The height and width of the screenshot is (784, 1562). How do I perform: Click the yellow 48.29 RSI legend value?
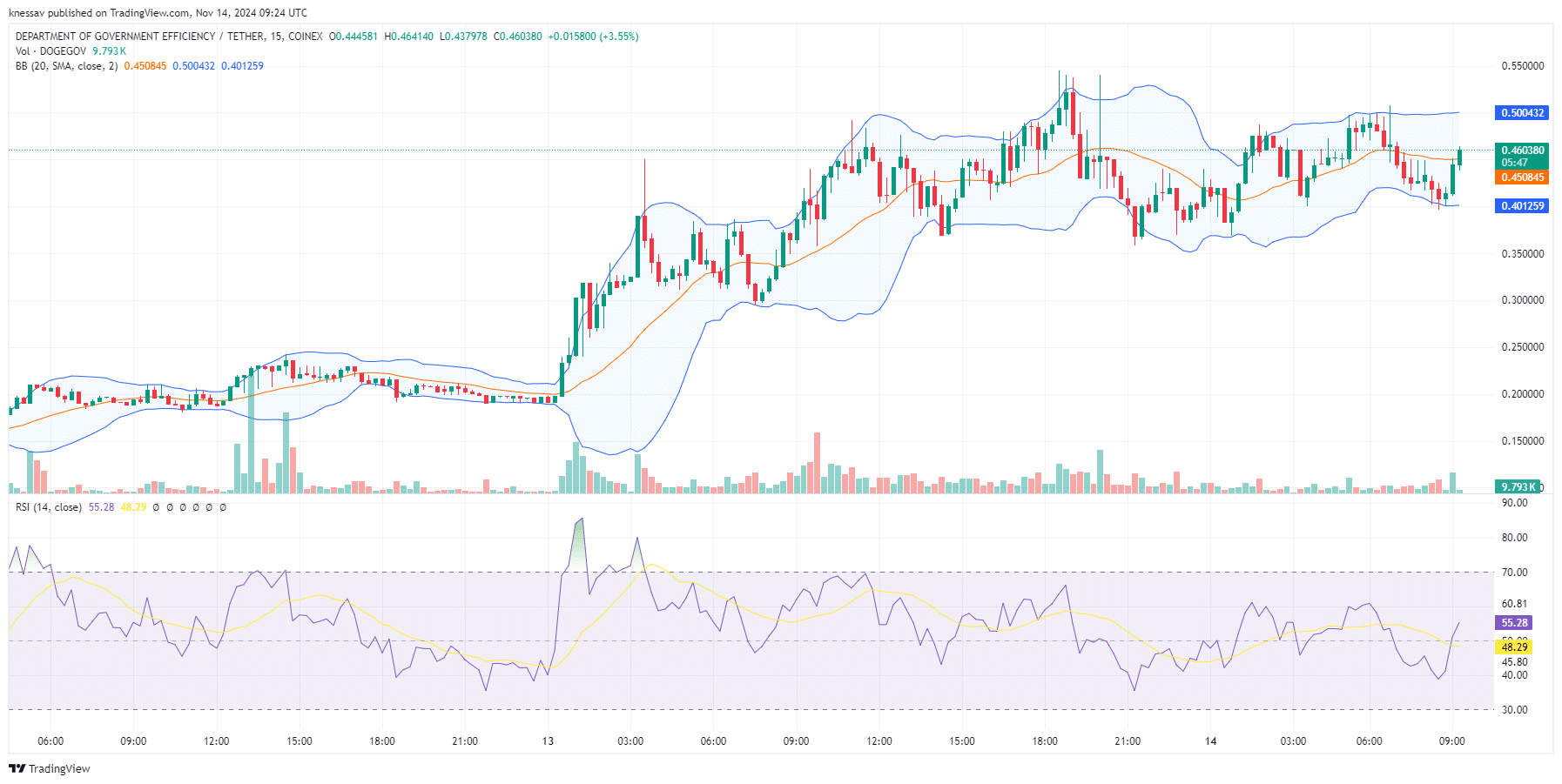pyautogui.click(x=133, y=507)
